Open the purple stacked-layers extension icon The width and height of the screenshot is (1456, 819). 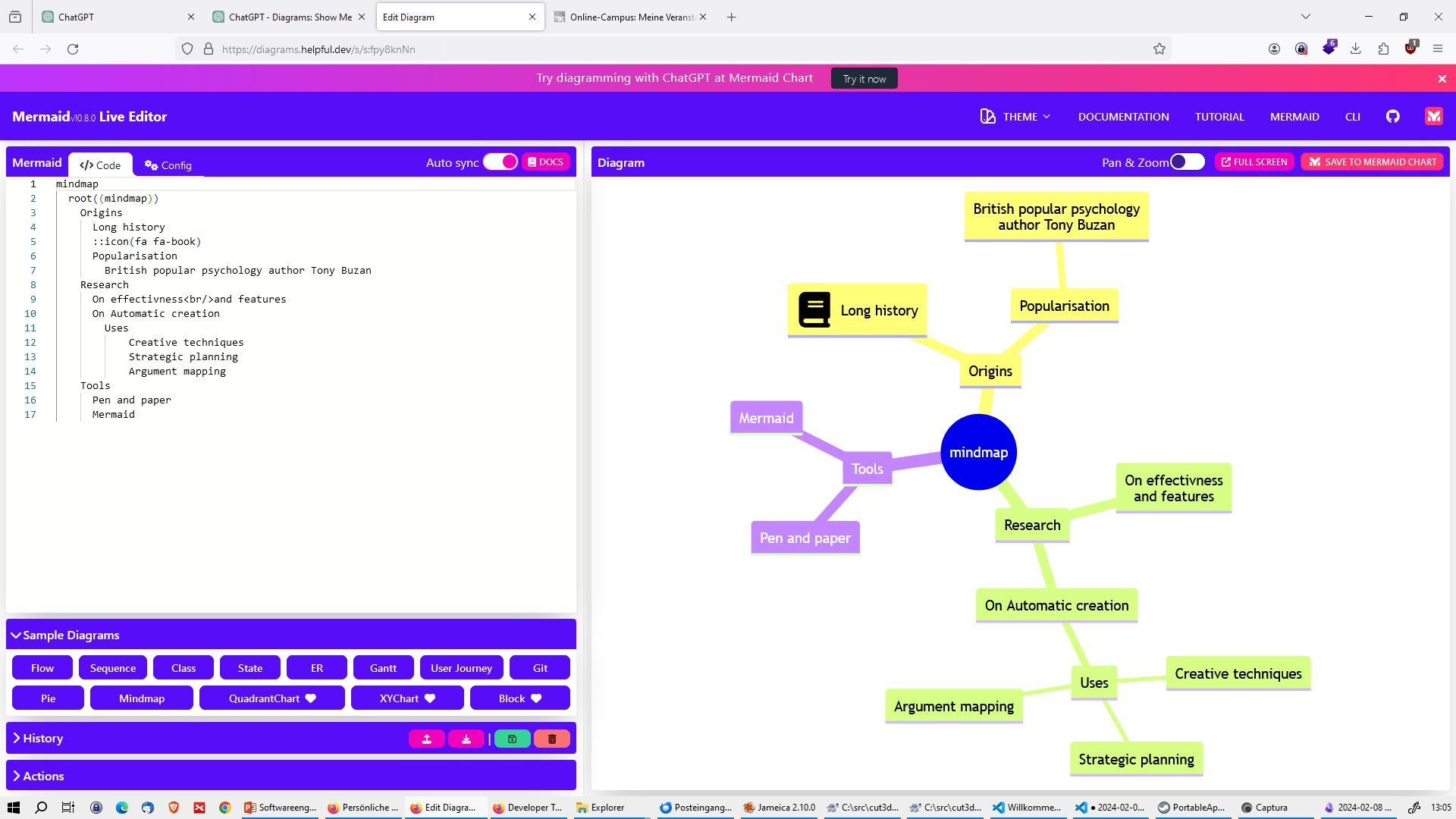[x=1329, y=49]
